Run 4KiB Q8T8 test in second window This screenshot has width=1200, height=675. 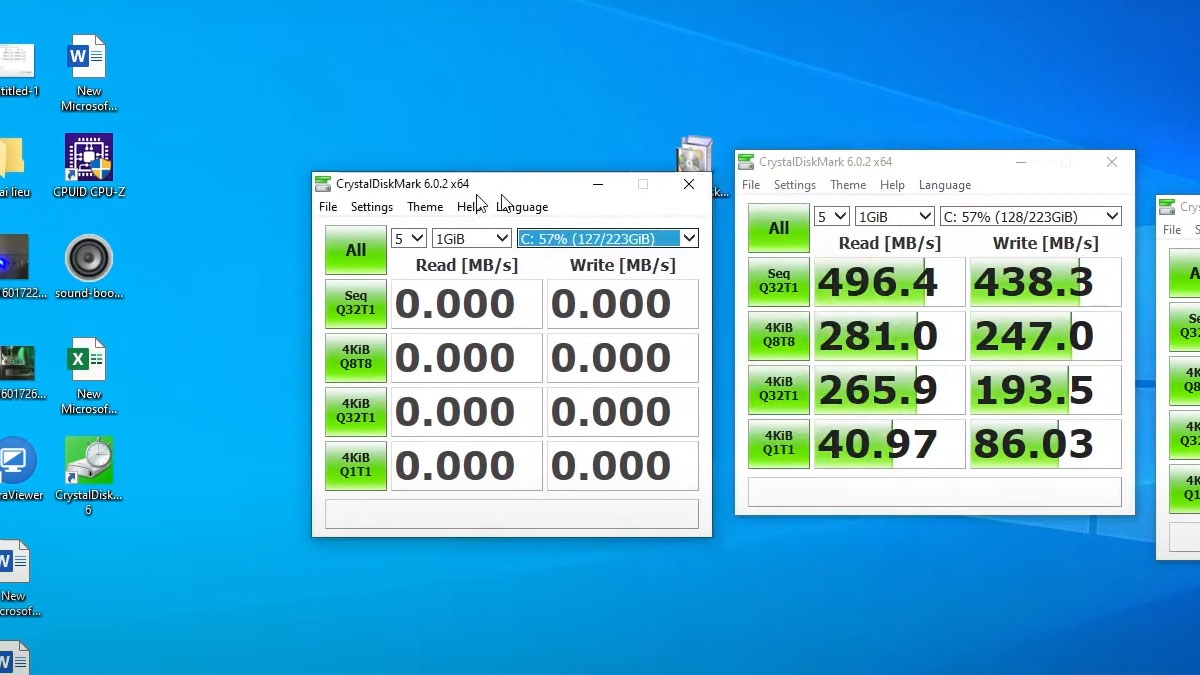(x=779, y=335)
